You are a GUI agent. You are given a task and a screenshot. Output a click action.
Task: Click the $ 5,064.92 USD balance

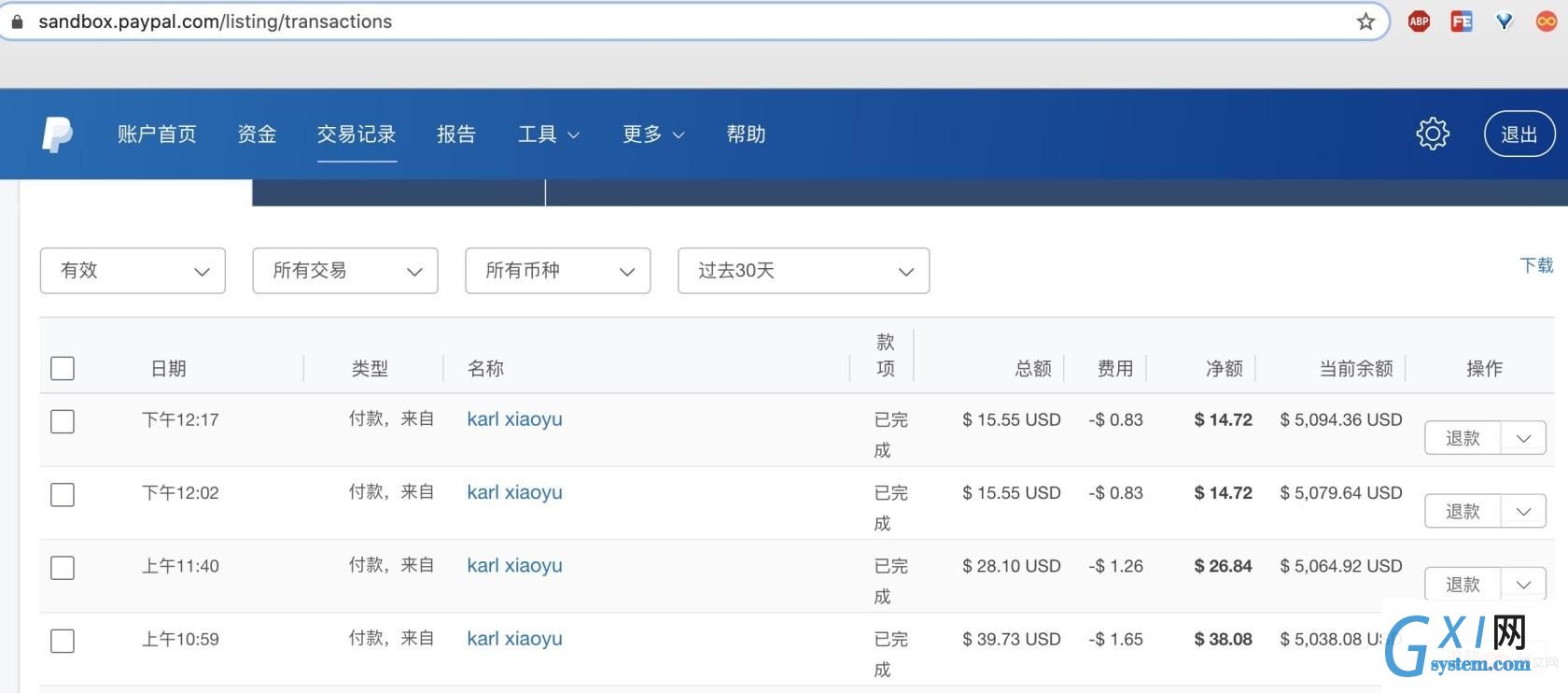1341,566
